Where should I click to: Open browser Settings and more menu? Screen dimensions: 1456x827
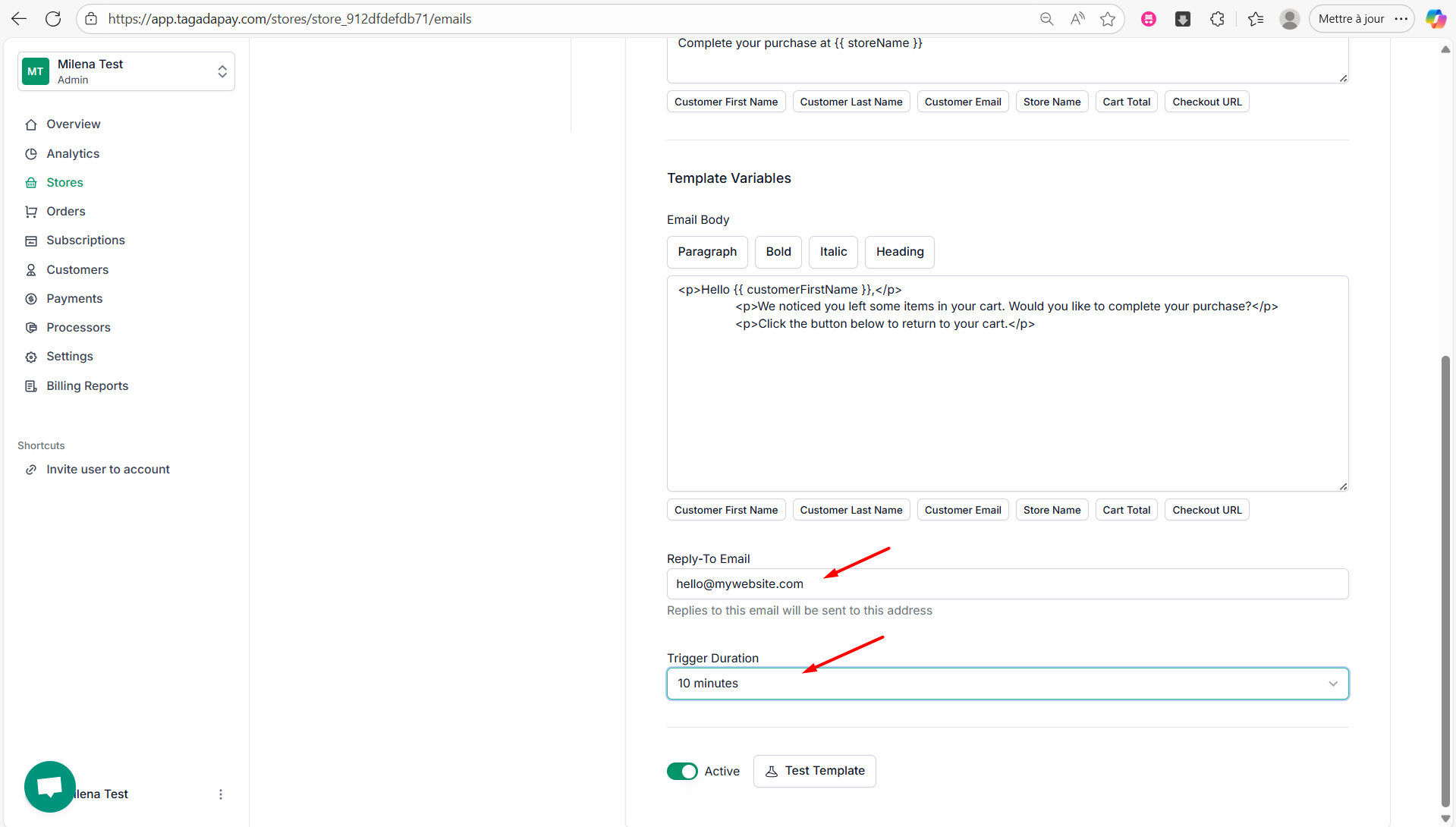coord(1401,19)
